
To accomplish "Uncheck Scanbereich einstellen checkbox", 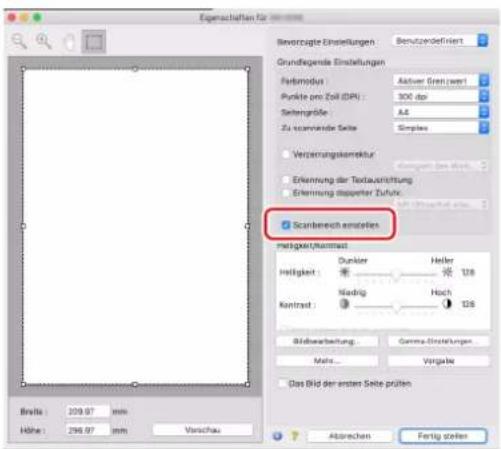I will coord(286,225).
